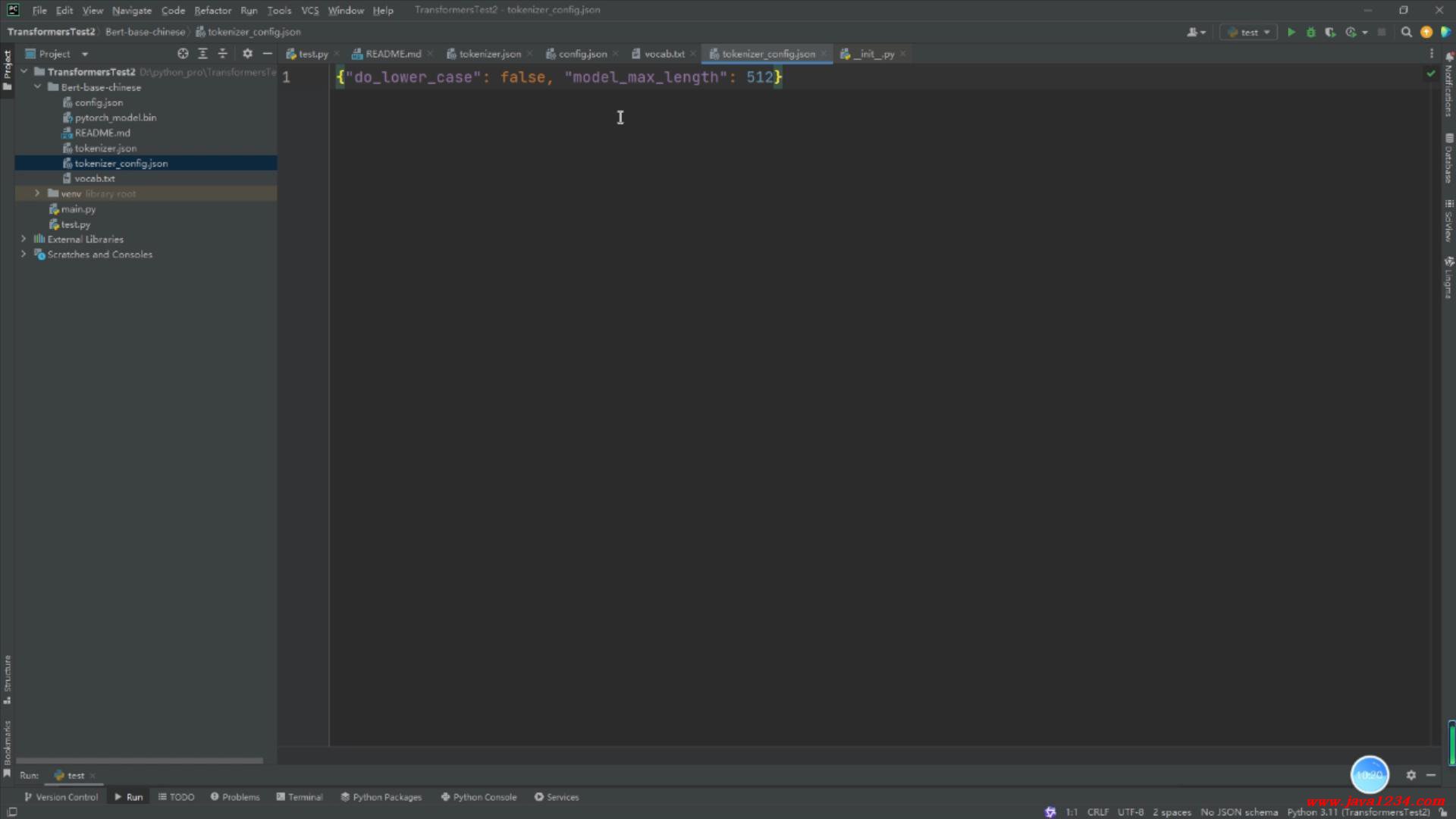
Task: Open the test run configuration dropdown
Action: pos(1249,33)
